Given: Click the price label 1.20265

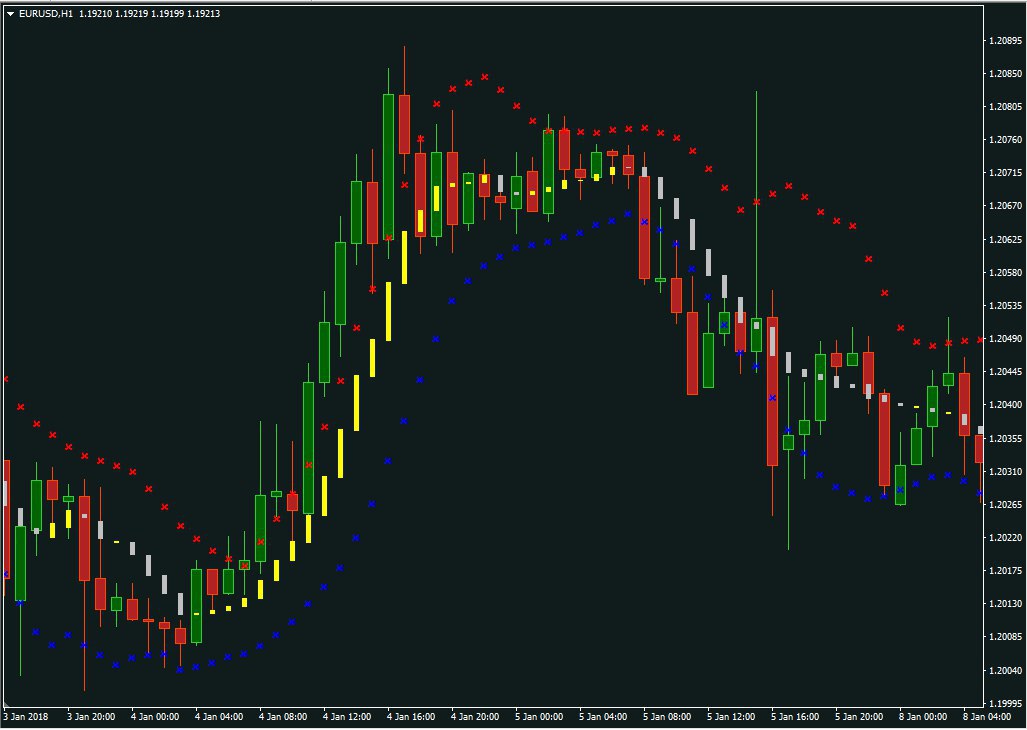Looking at the screenshot, I should pos(1005,504).
